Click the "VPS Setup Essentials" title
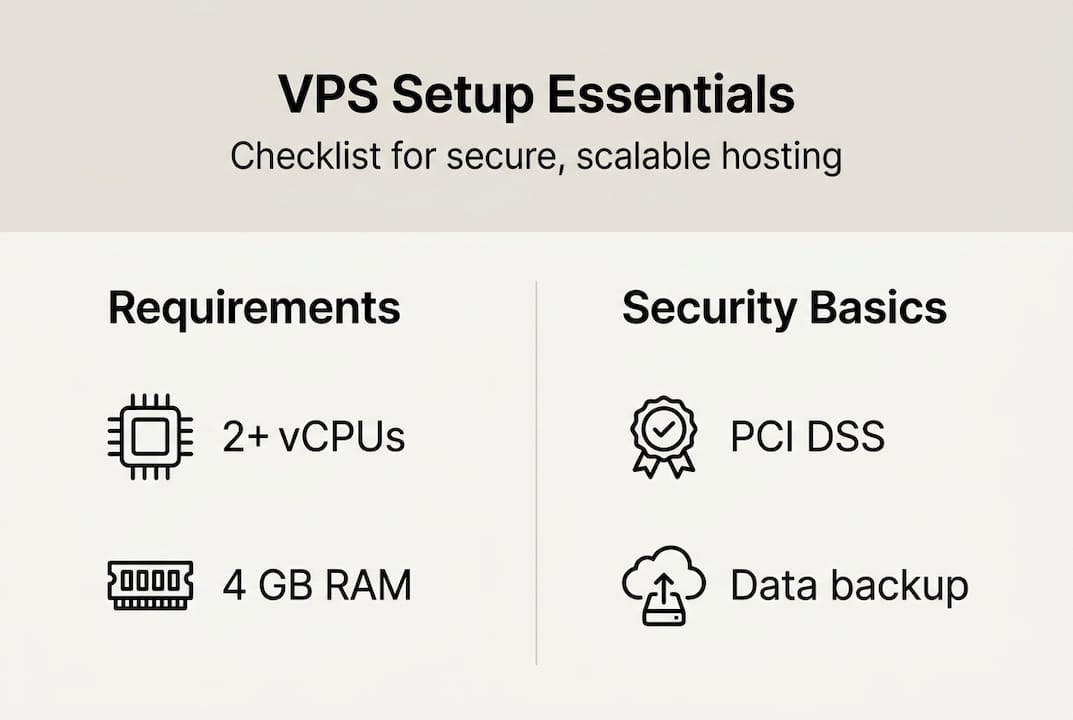Screen dimensions: 1073x720 tap(536, 96)
